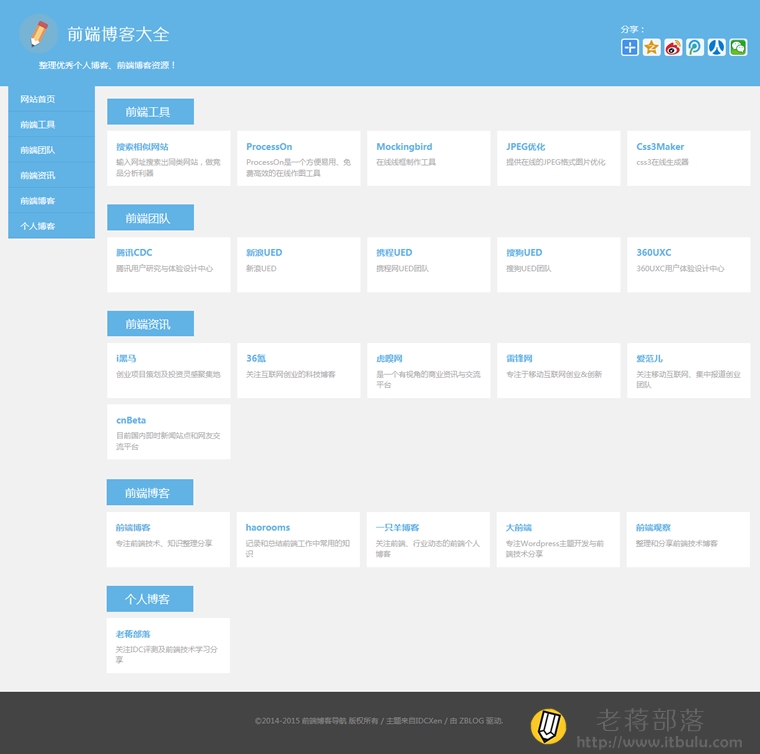Screen dimensions: 760x754
Task: Click the IDCXen footer link
Action: [427, 721]
